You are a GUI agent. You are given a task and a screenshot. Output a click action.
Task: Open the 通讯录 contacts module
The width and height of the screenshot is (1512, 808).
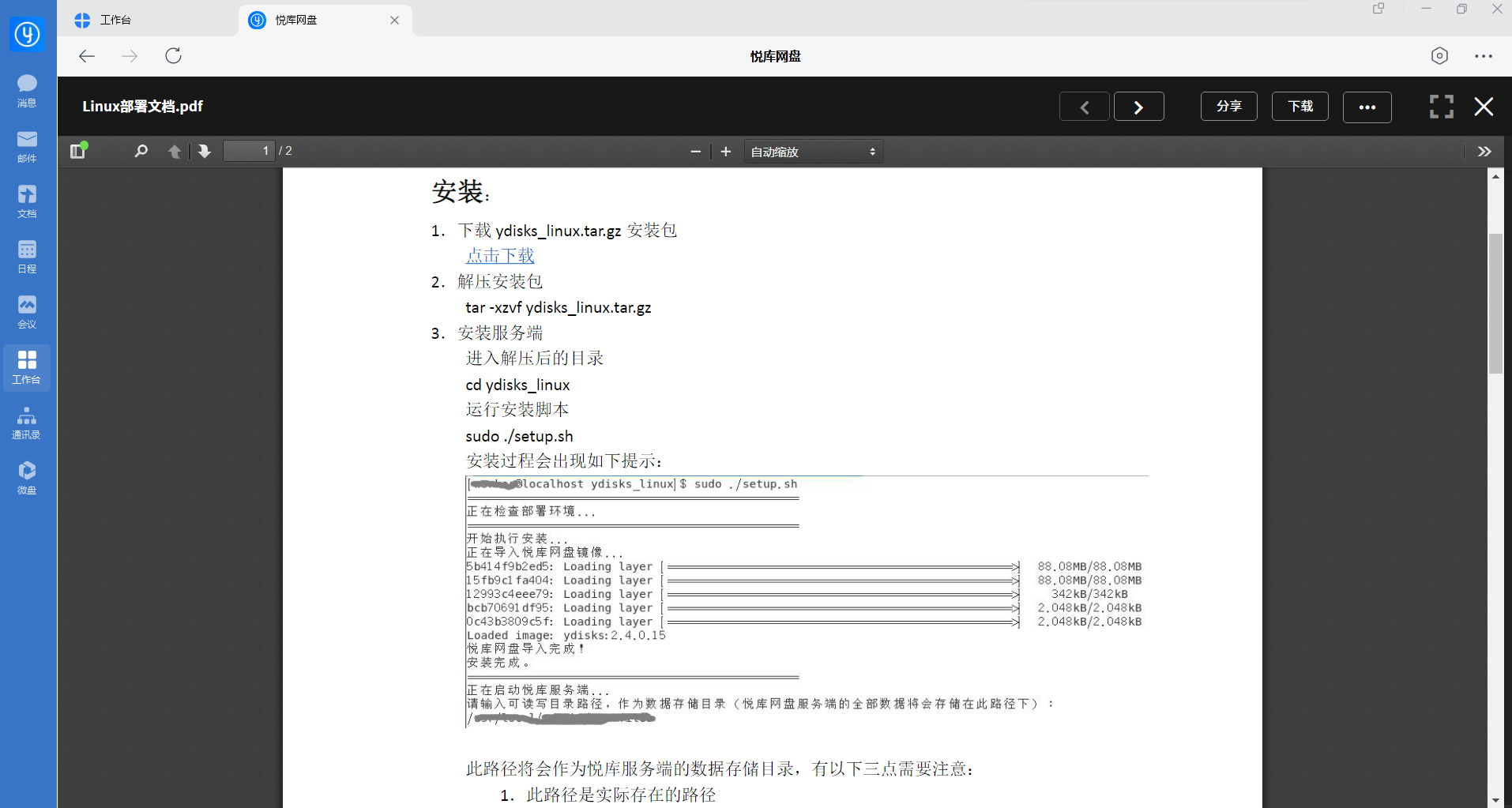26,423
